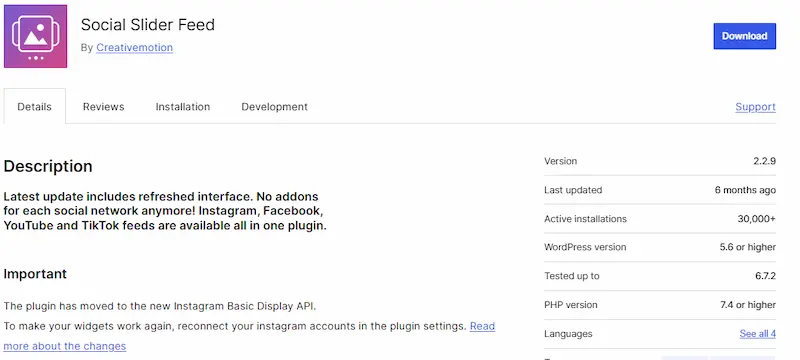
Task: Download the Social Slider Feed plugin
Action: 744,36
